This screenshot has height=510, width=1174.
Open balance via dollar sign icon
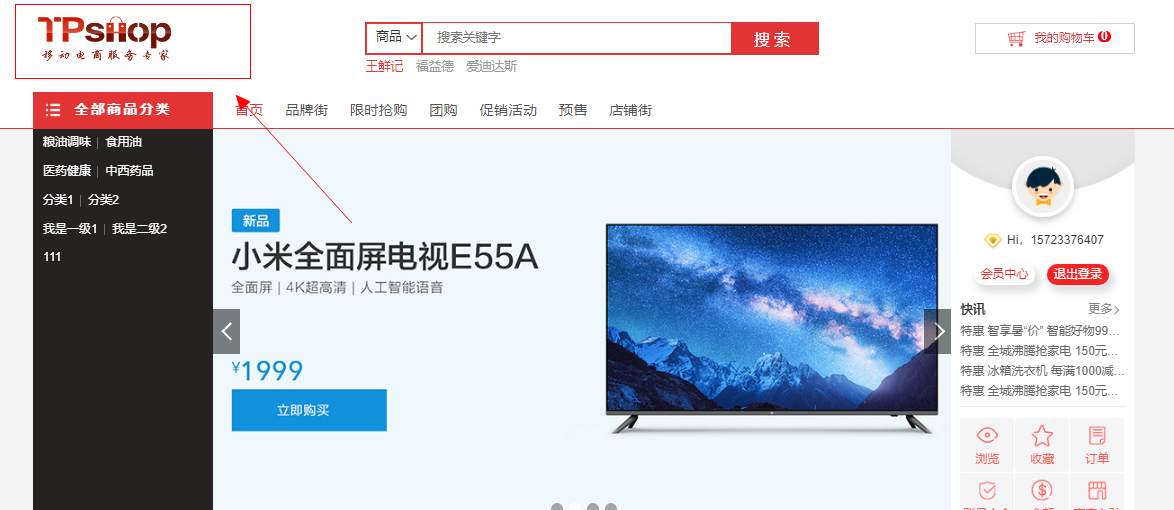point(1042,491)
